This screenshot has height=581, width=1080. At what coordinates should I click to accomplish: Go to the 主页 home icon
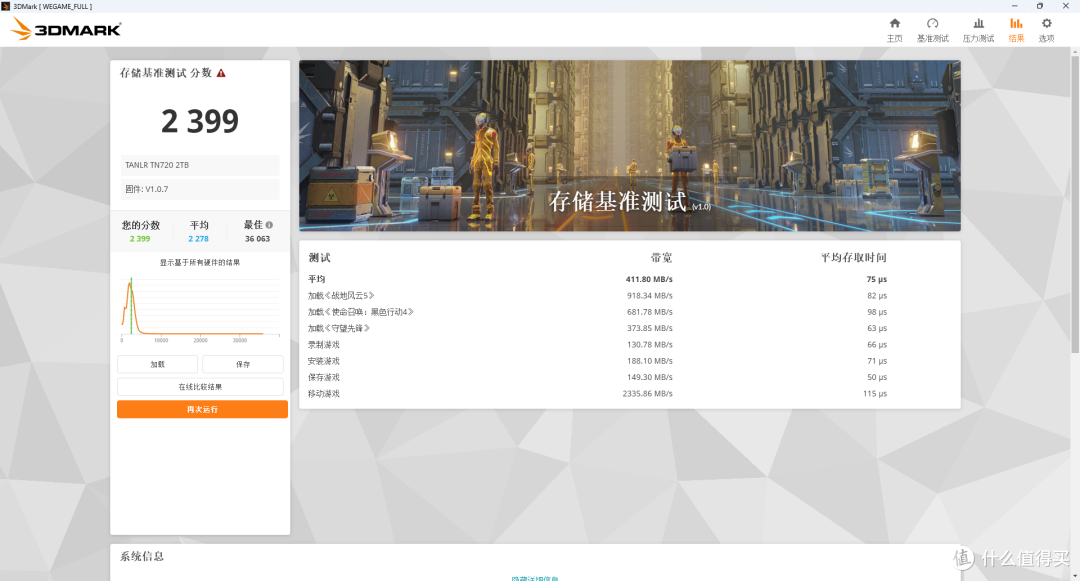(894, 23)
